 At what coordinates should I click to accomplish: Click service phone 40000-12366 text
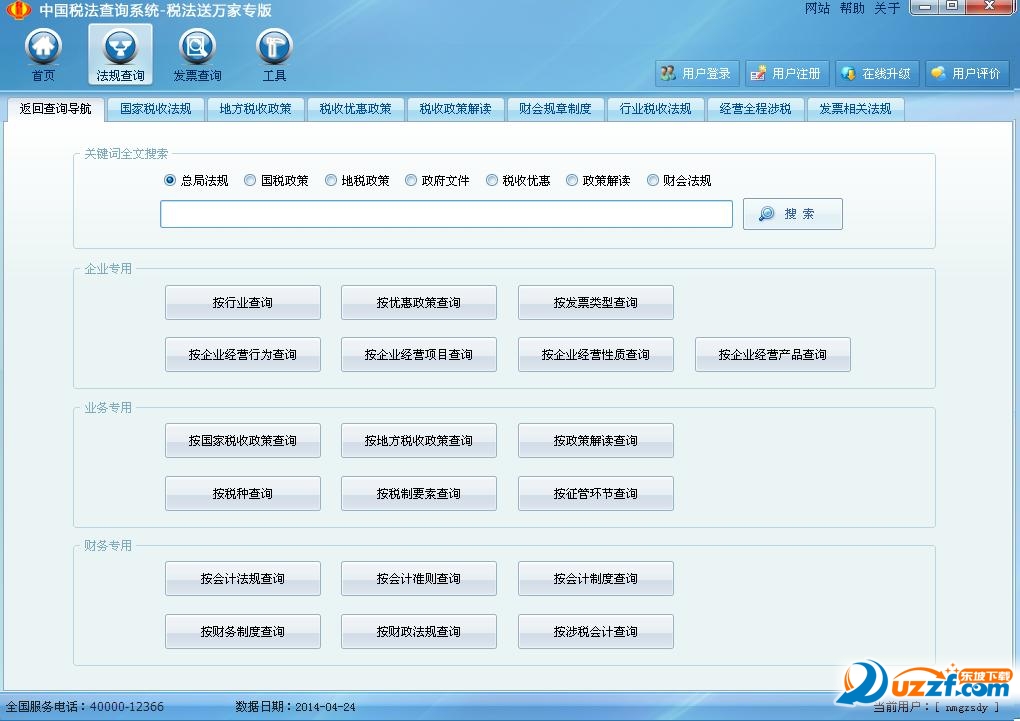pos(127,707)
